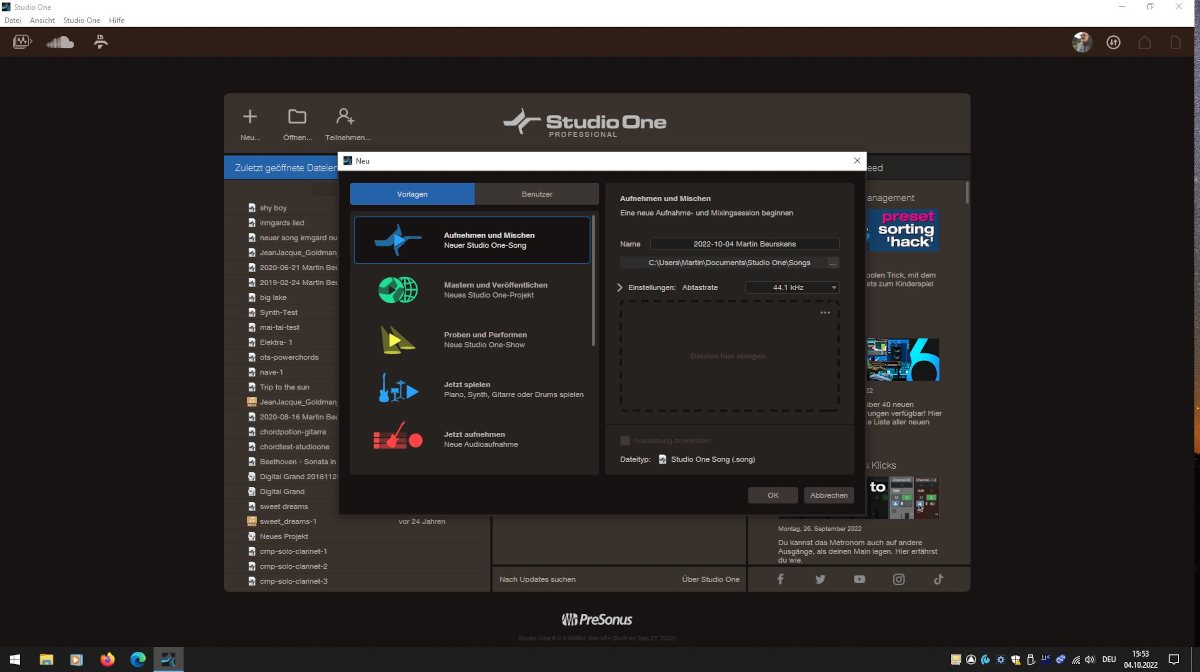The height and width of the screenshot is (672, 1200).
Task: Click the Teilnehmen person-plus icon
Action: click(346, 117)
